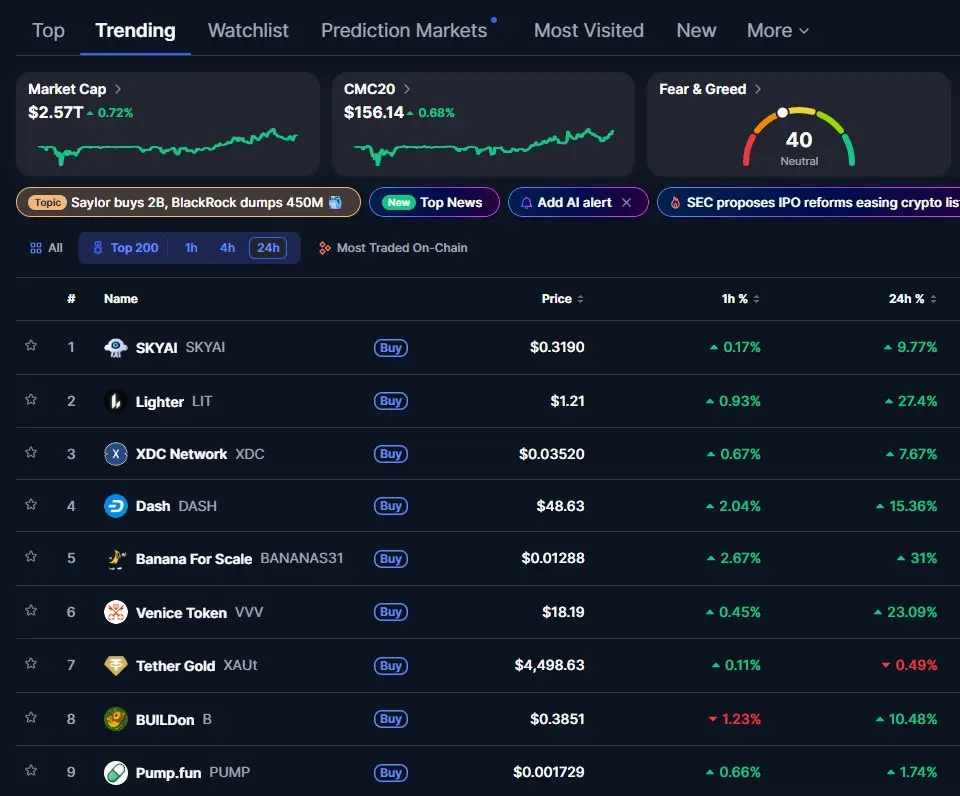Open Saylor buys 2B topic chip
Screen dimensions: 960x796
pyautogui.click(x=189, y=203)
